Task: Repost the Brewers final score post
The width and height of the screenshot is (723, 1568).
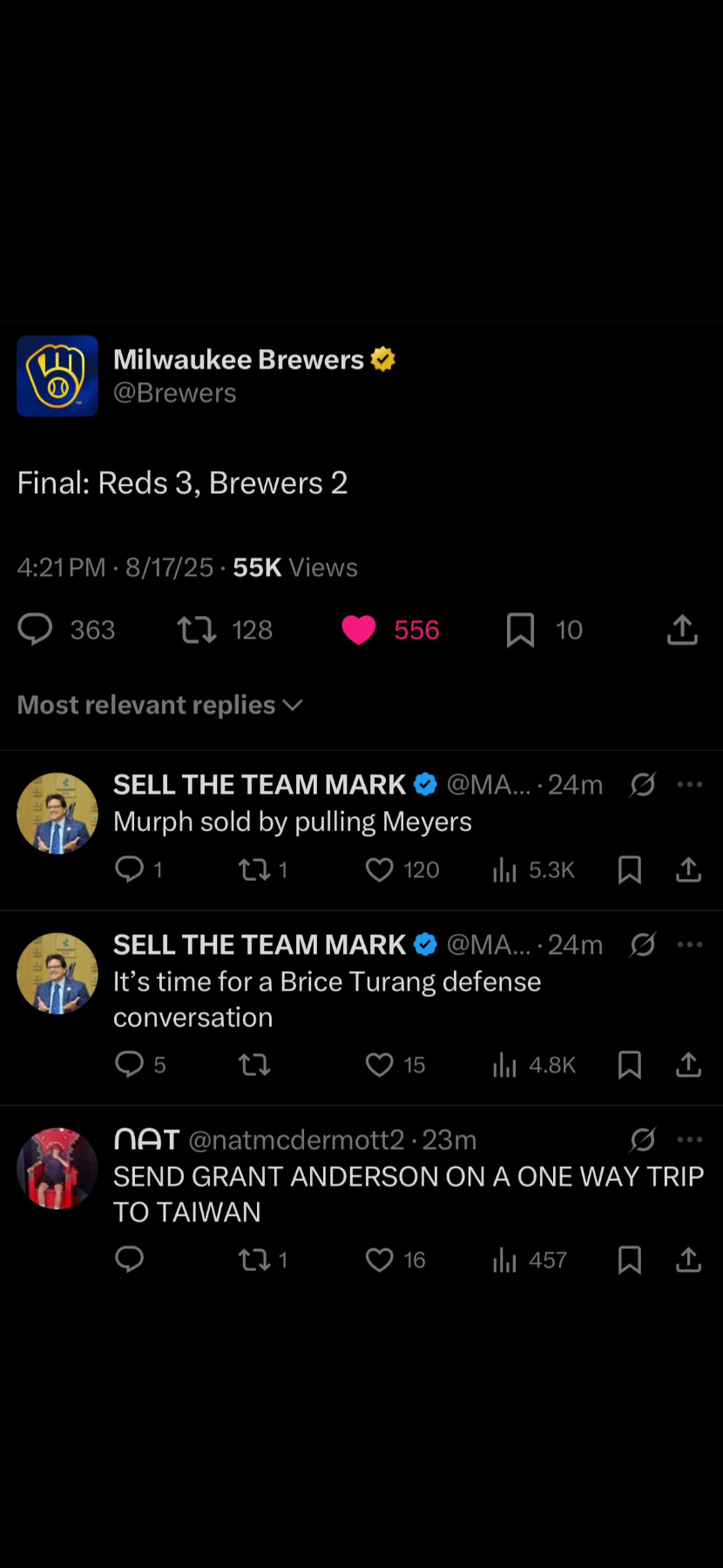Action: 197,629
